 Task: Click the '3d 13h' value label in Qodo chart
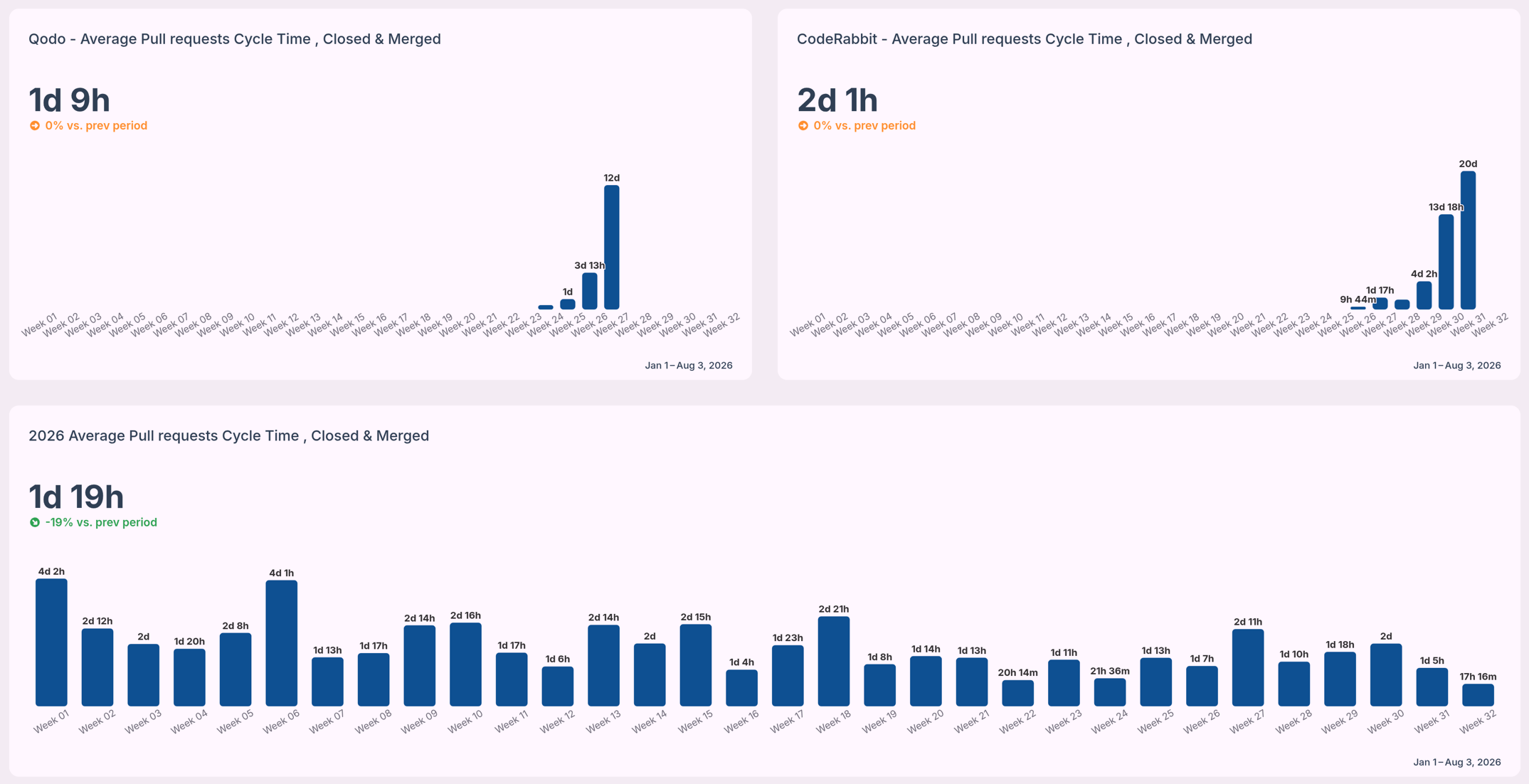[590, 265]
